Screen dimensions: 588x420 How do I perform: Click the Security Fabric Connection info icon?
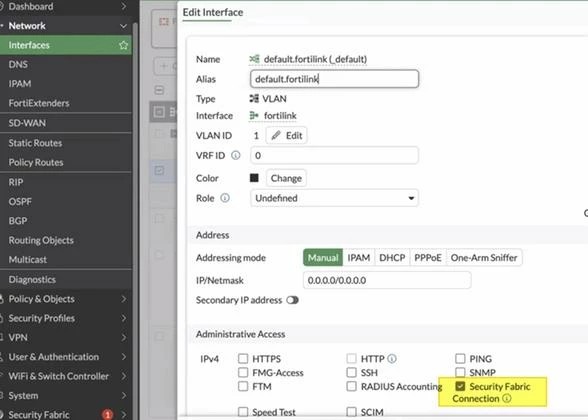click(x=507, y=398)
